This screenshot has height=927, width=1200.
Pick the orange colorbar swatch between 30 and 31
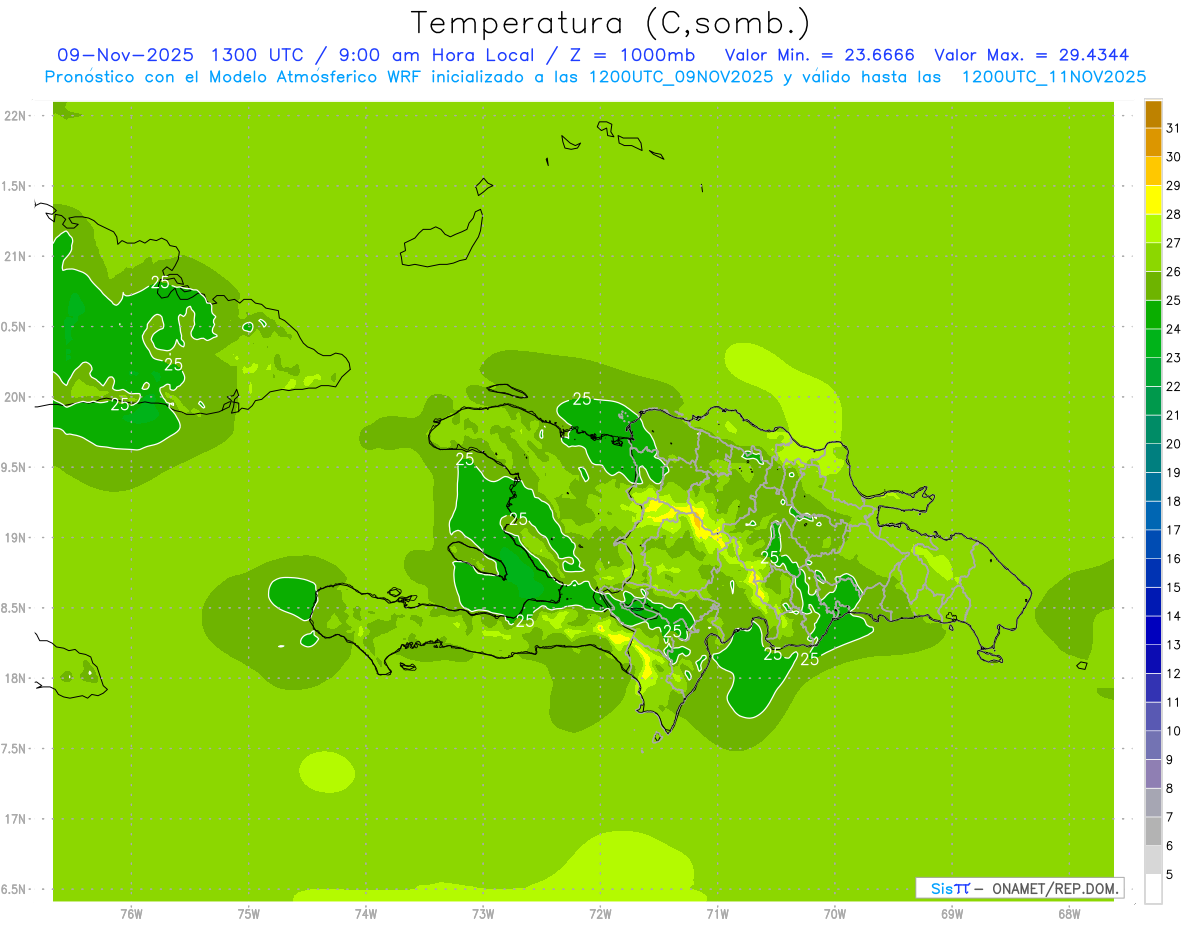[x=1154, y=143]
